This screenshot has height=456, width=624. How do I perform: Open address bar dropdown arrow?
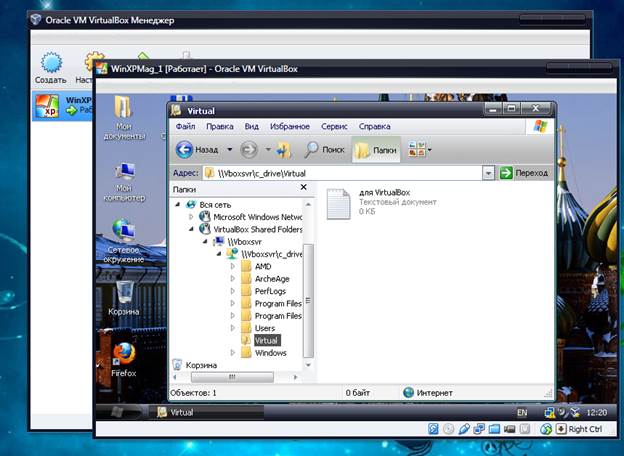point(488,173)
